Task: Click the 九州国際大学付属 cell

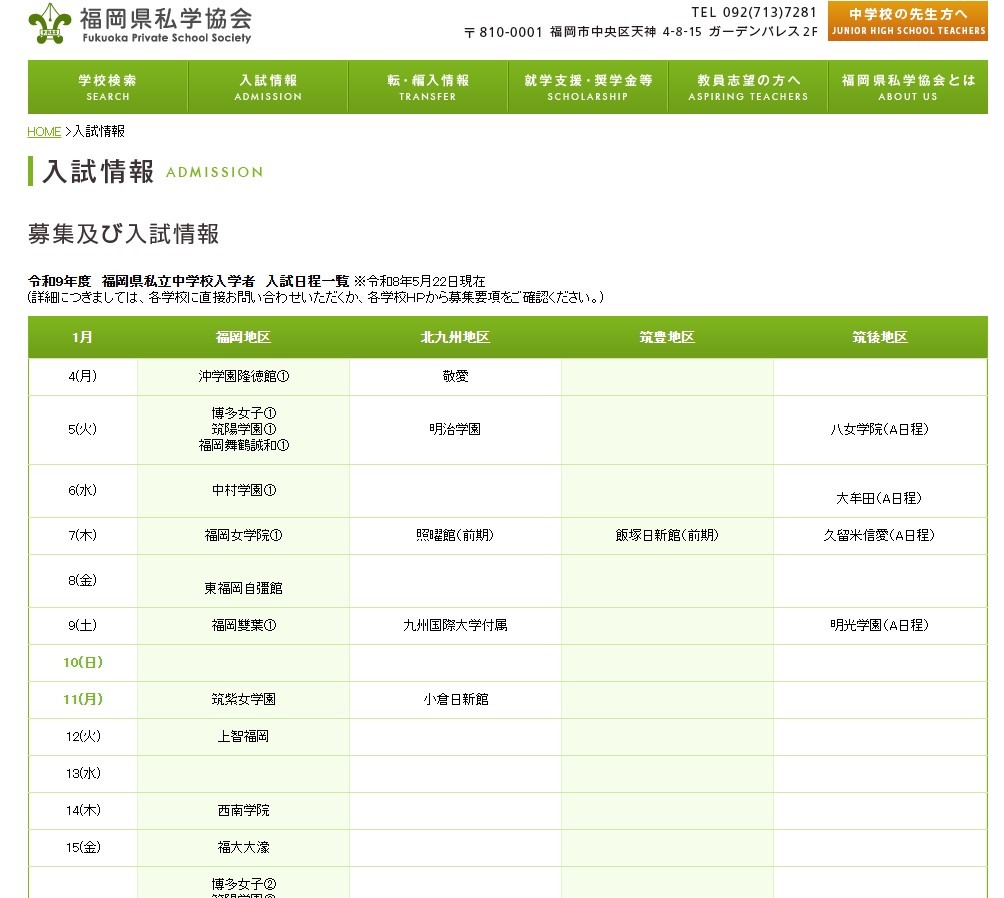Action: click(455, 626)
